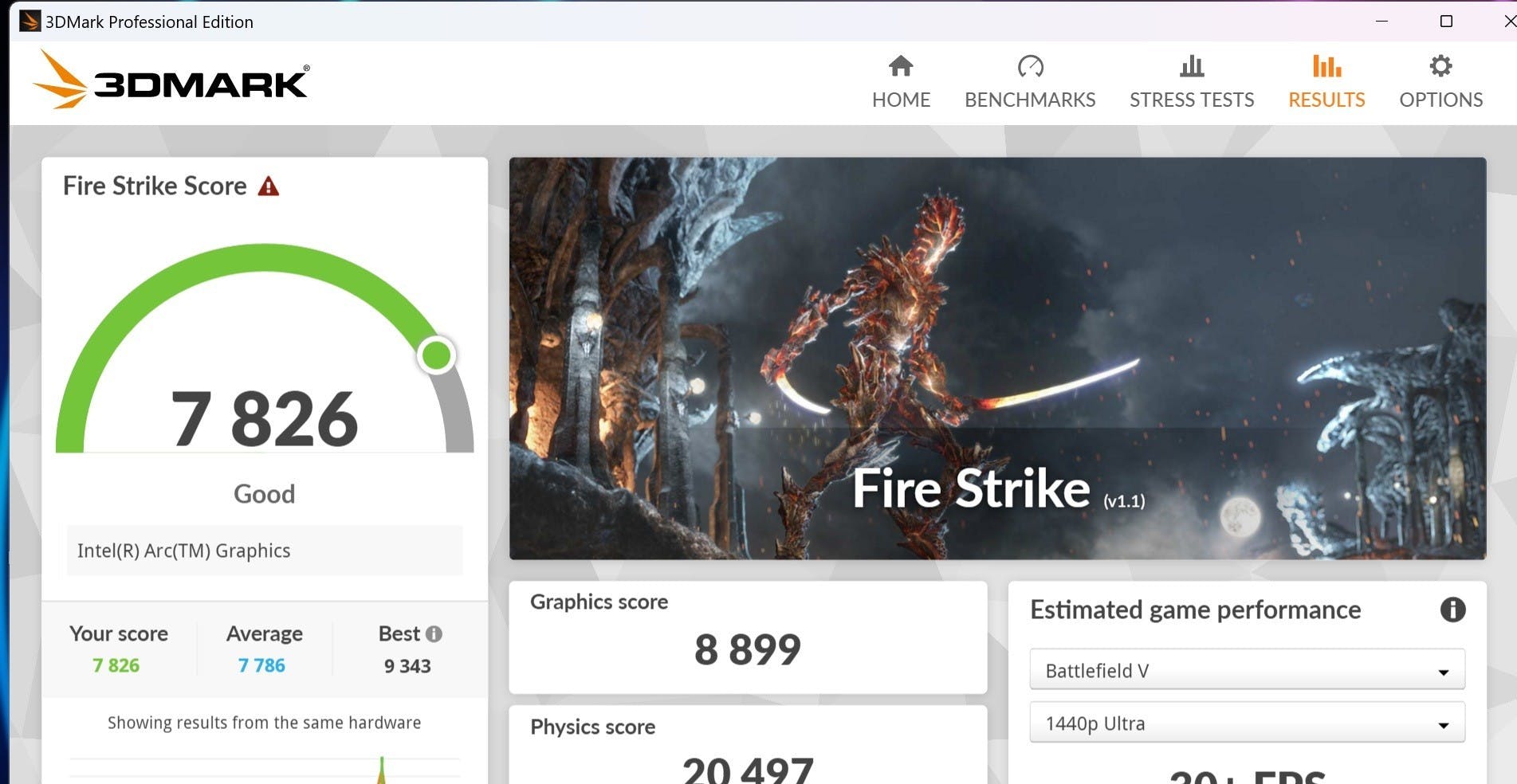Viewport: 1517px width, 784px height.
Task: Click the Options gear icon
Action: pyautogui.click(x=1440, y=66)
